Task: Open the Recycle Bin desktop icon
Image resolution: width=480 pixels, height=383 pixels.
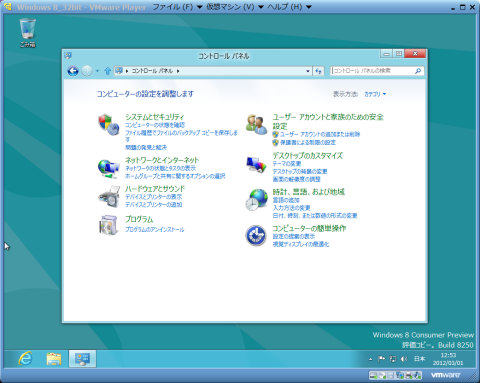Action: coord(27,33)
